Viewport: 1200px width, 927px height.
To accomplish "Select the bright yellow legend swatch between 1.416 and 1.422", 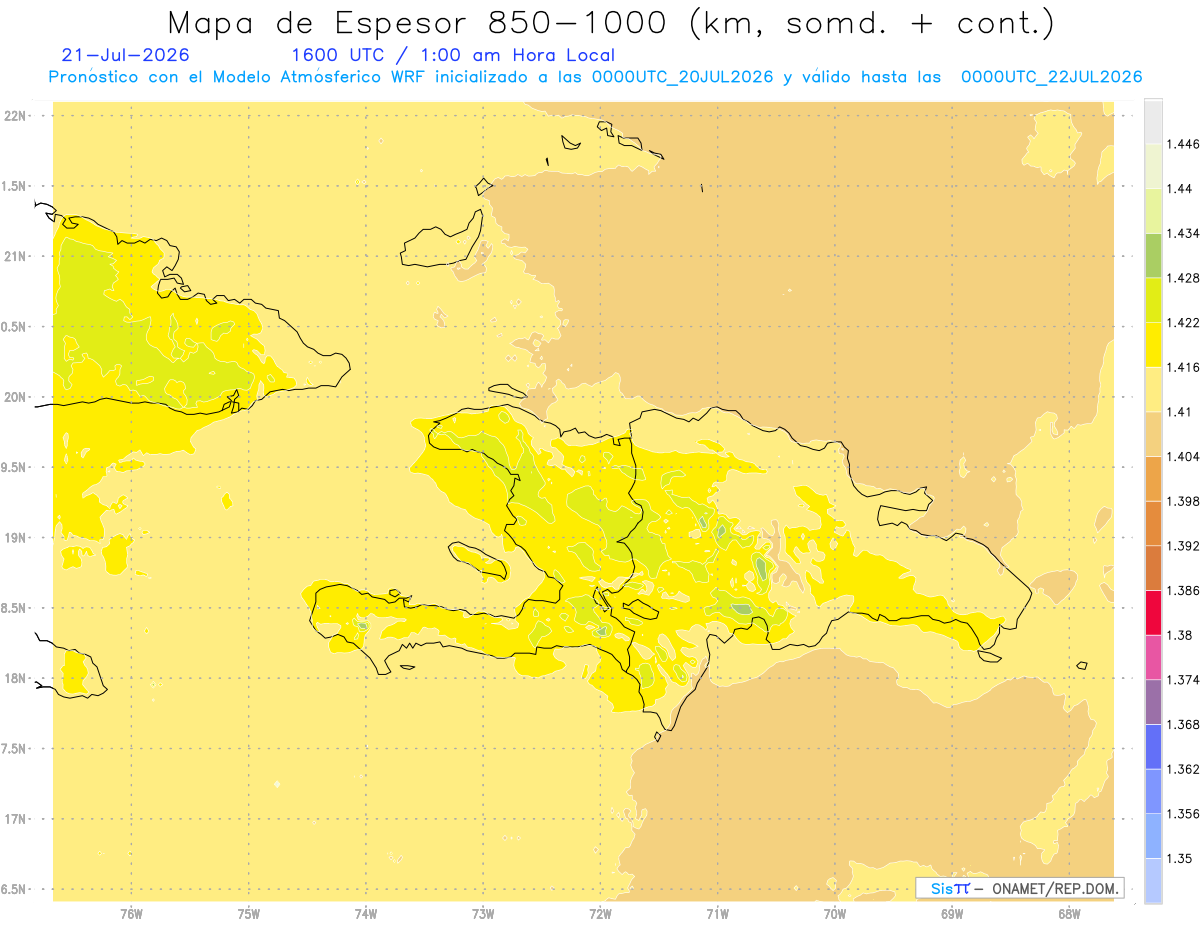I will click(x=1153, y=344).
